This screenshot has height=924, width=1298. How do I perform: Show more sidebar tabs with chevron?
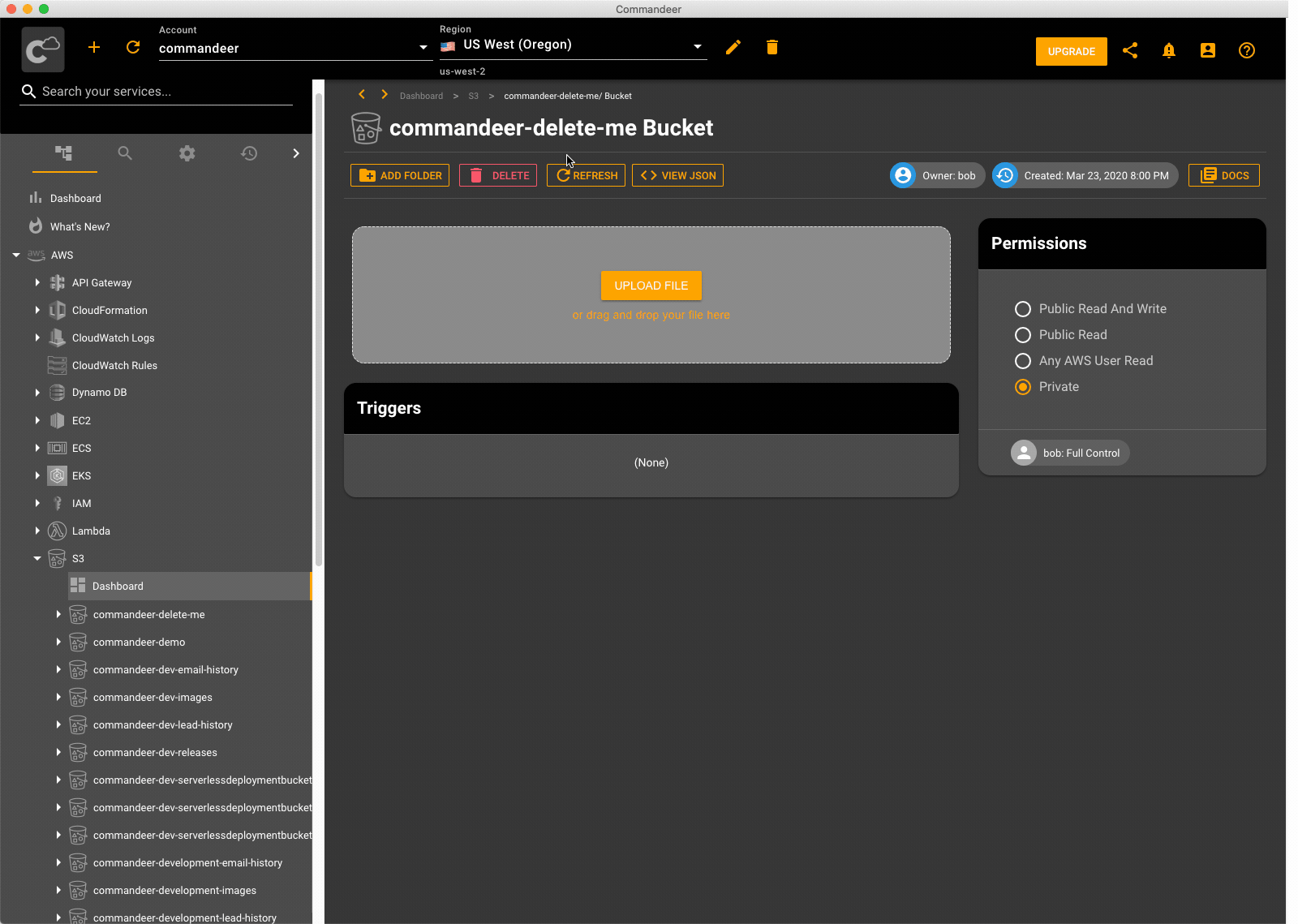[296, 153]
